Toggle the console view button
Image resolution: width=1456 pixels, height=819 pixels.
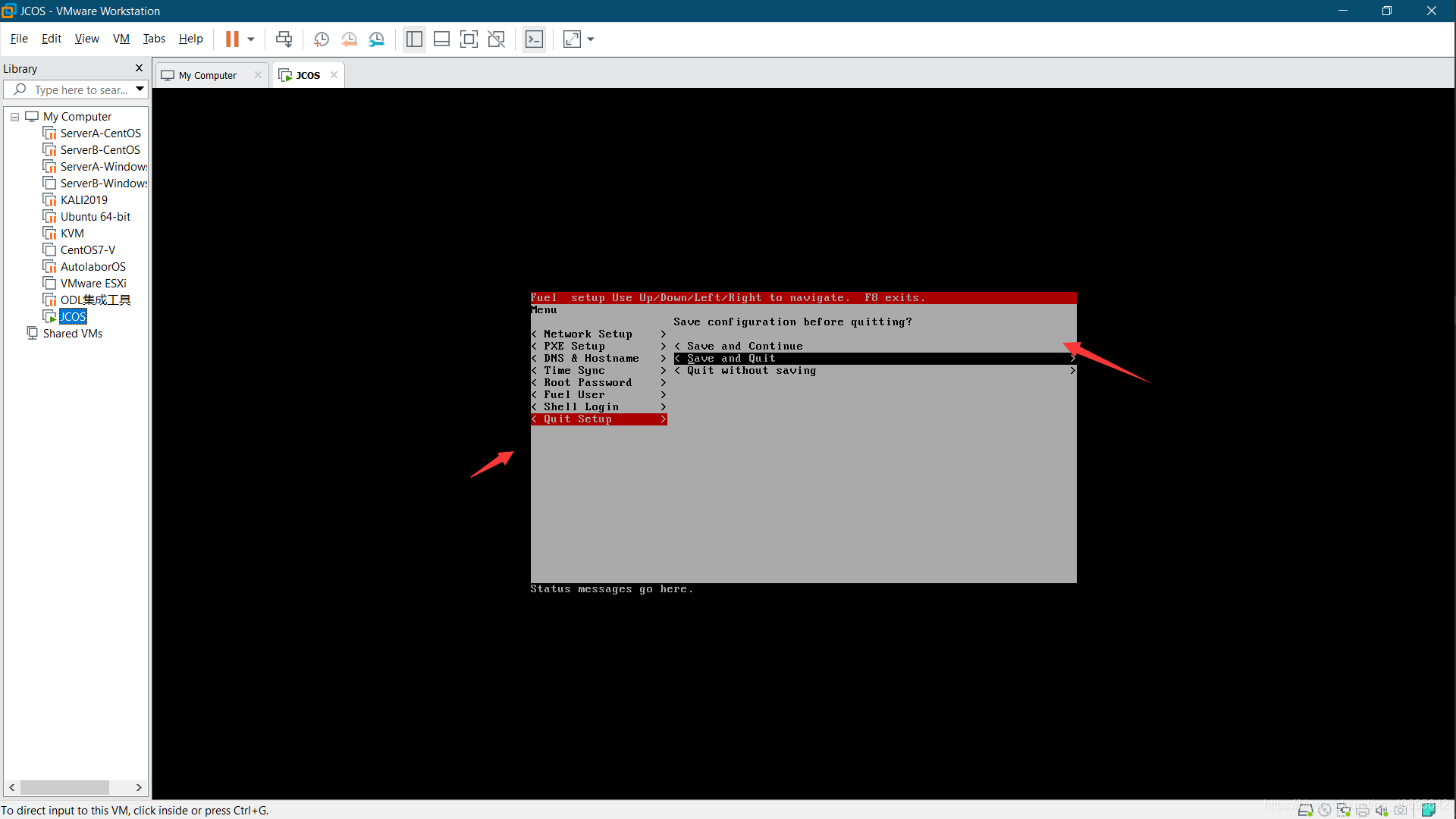click(x=534, y=39)
